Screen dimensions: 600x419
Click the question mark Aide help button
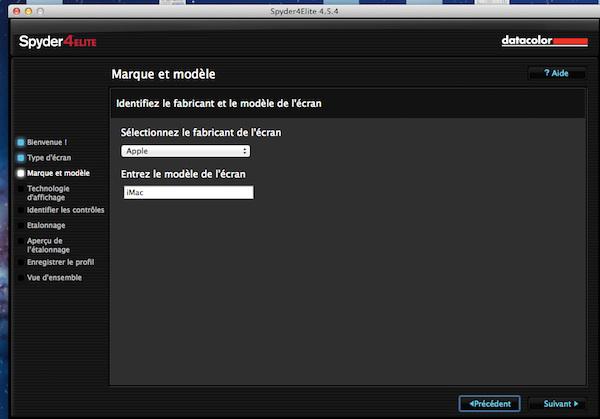pyautogui.click(x=556, y=74)
